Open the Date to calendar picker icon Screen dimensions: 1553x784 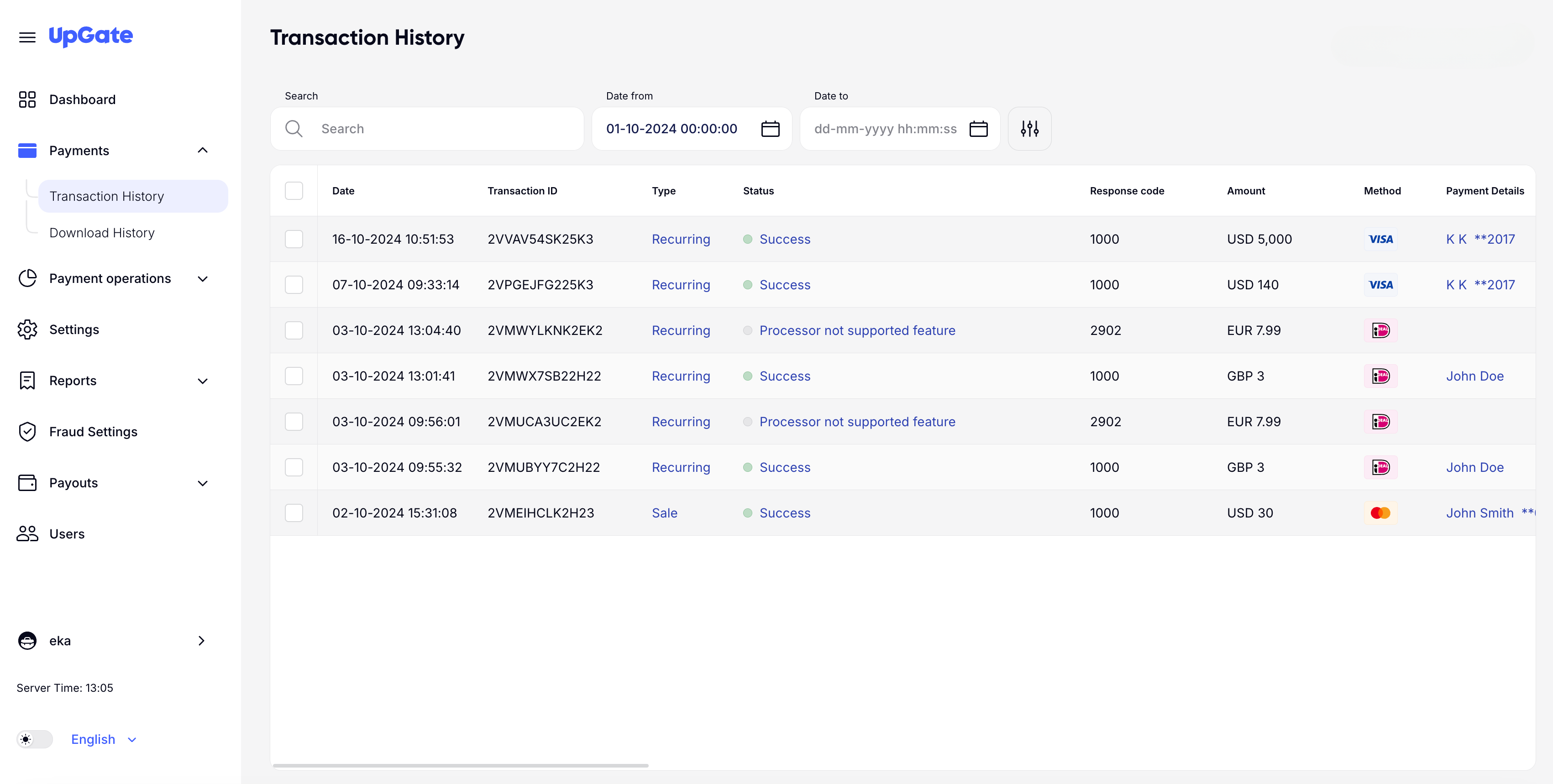pos(978,128)
